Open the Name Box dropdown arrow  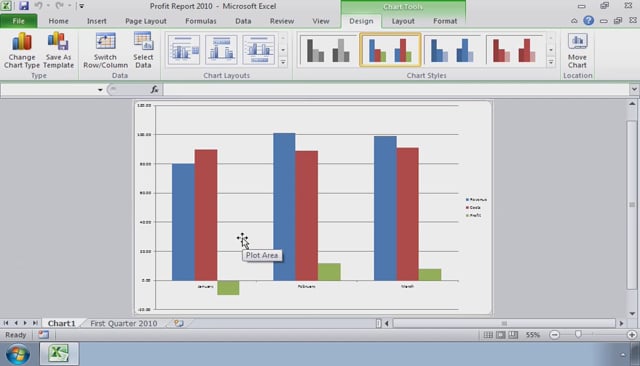click(x=100, y=90)
